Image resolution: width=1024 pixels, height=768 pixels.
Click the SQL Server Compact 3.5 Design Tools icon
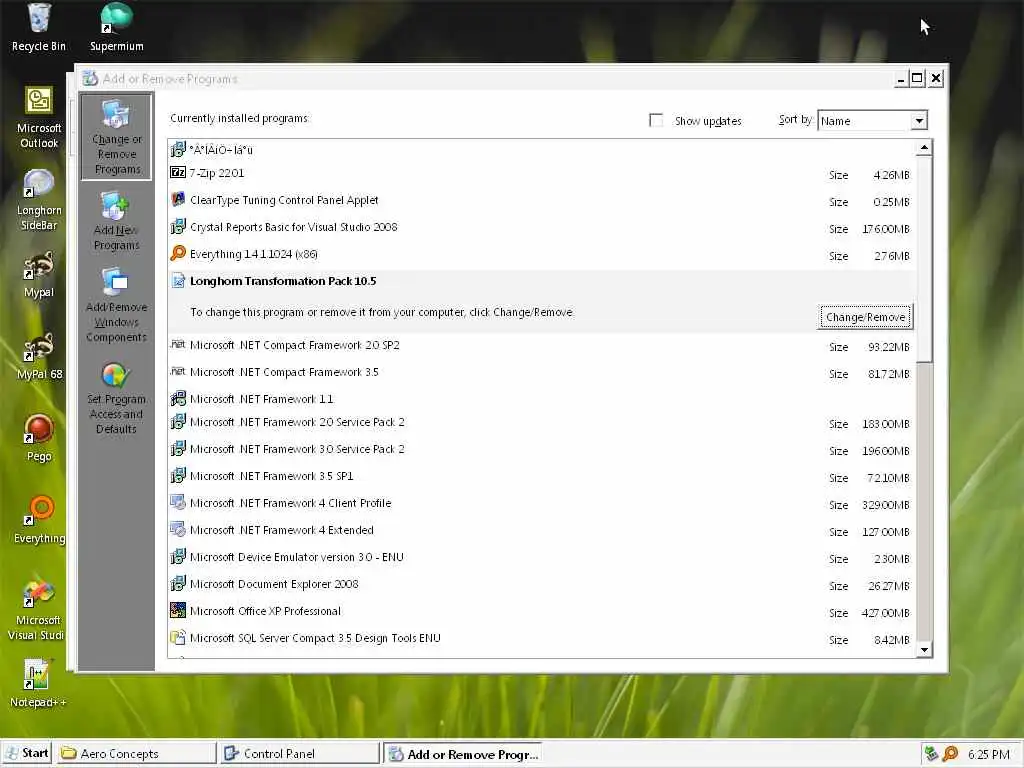click(x=178, y=637)
